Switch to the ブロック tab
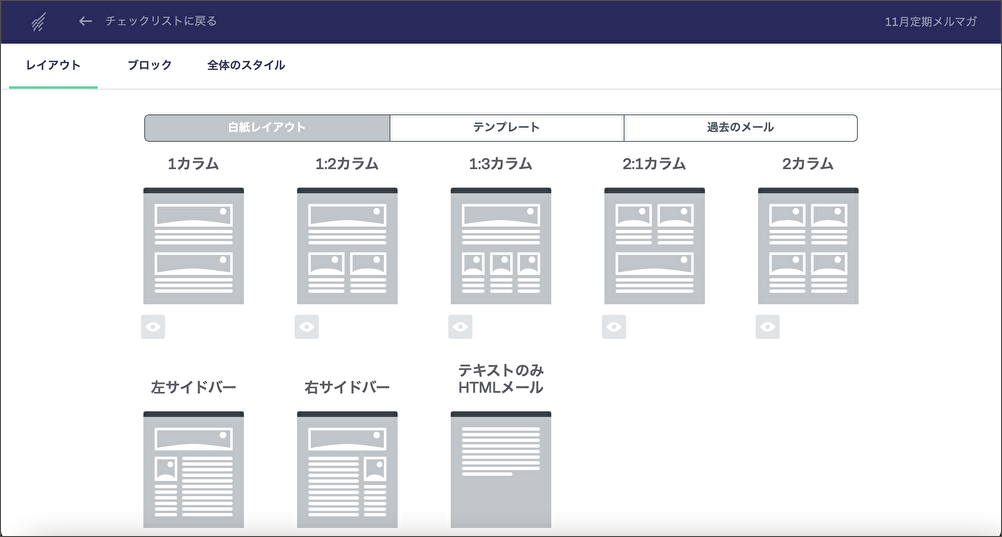 (150, 65)
